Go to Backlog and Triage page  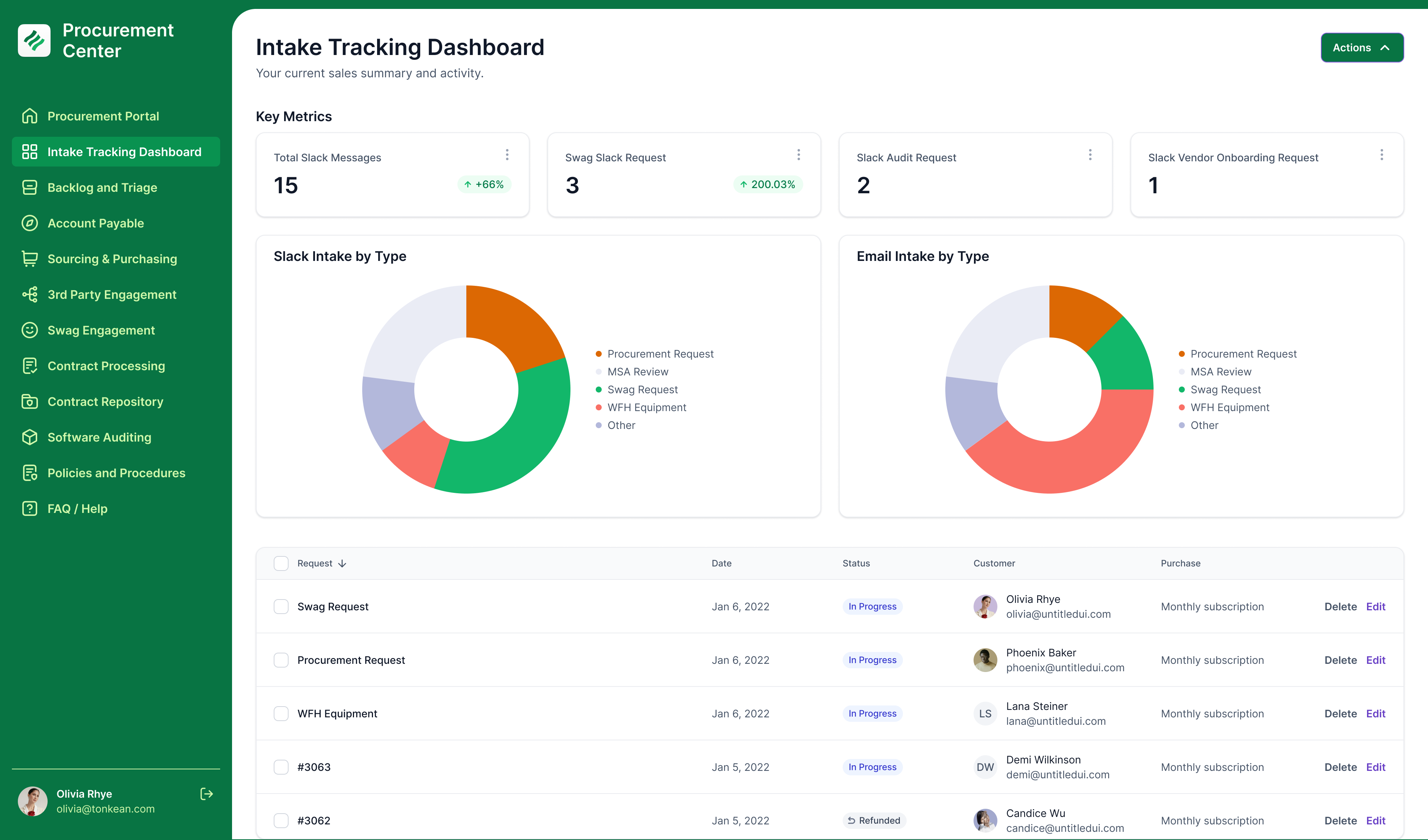102,187
